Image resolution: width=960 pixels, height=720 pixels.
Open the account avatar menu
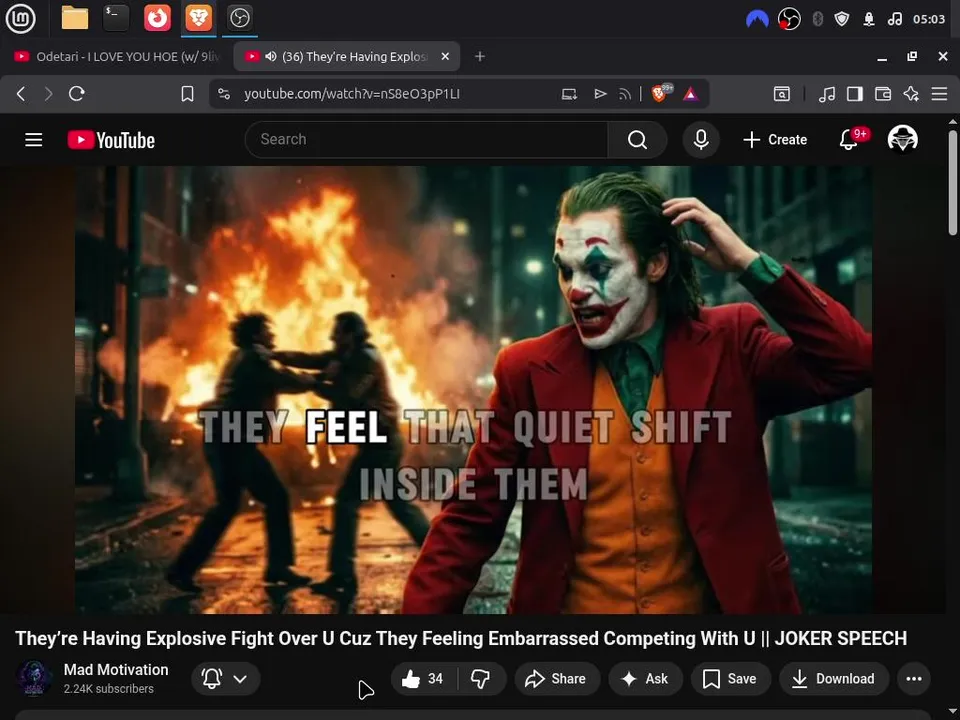(x=903, y=139)
